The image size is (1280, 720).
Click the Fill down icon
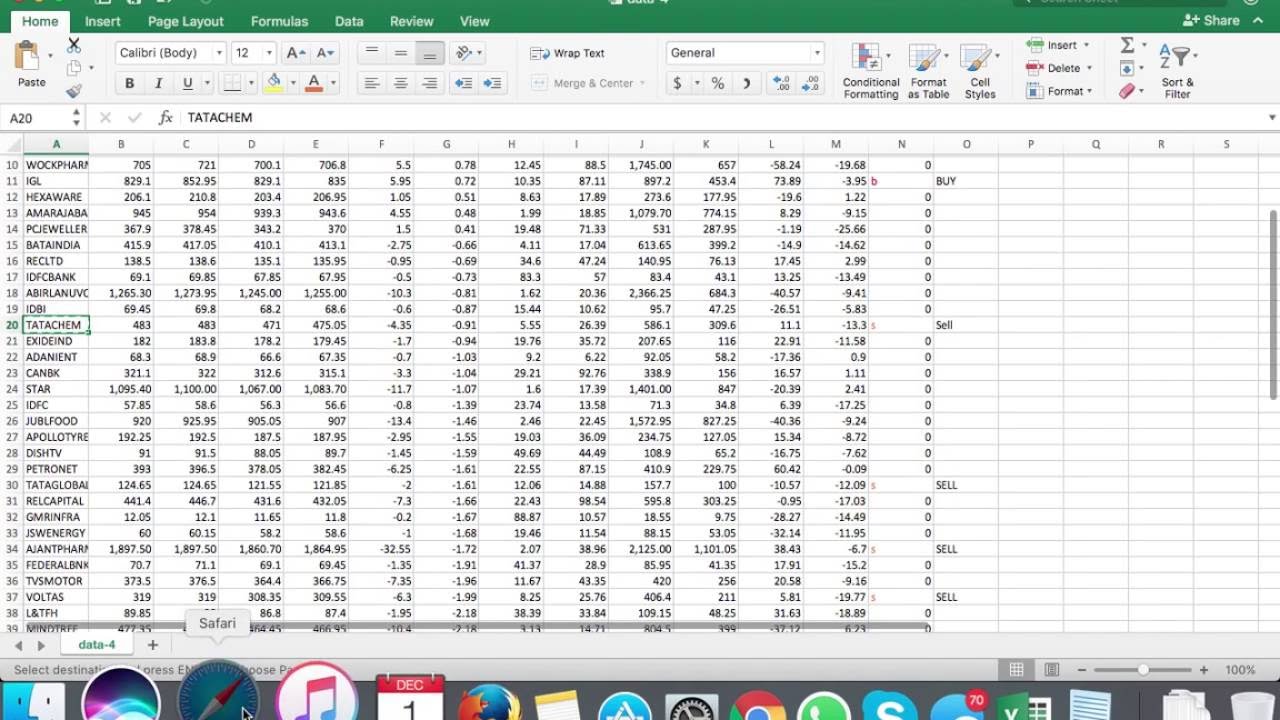click(x=1128, y=68)
